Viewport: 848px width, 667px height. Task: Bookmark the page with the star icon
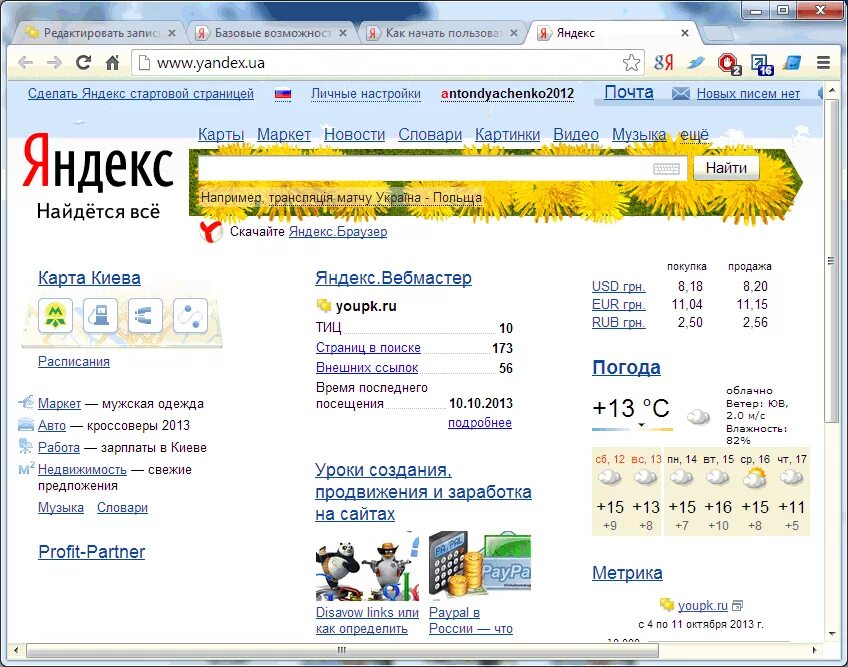click(631, 63)
